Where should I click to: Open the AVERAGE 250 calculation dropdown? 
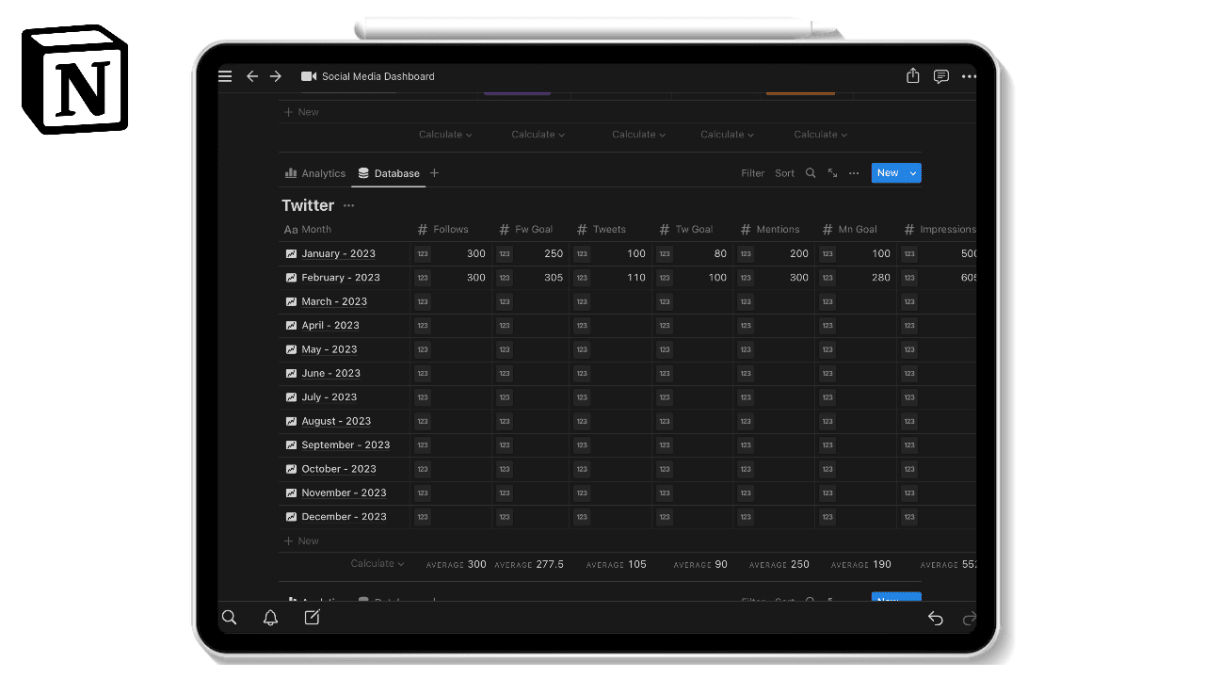[x=779, y=564]
